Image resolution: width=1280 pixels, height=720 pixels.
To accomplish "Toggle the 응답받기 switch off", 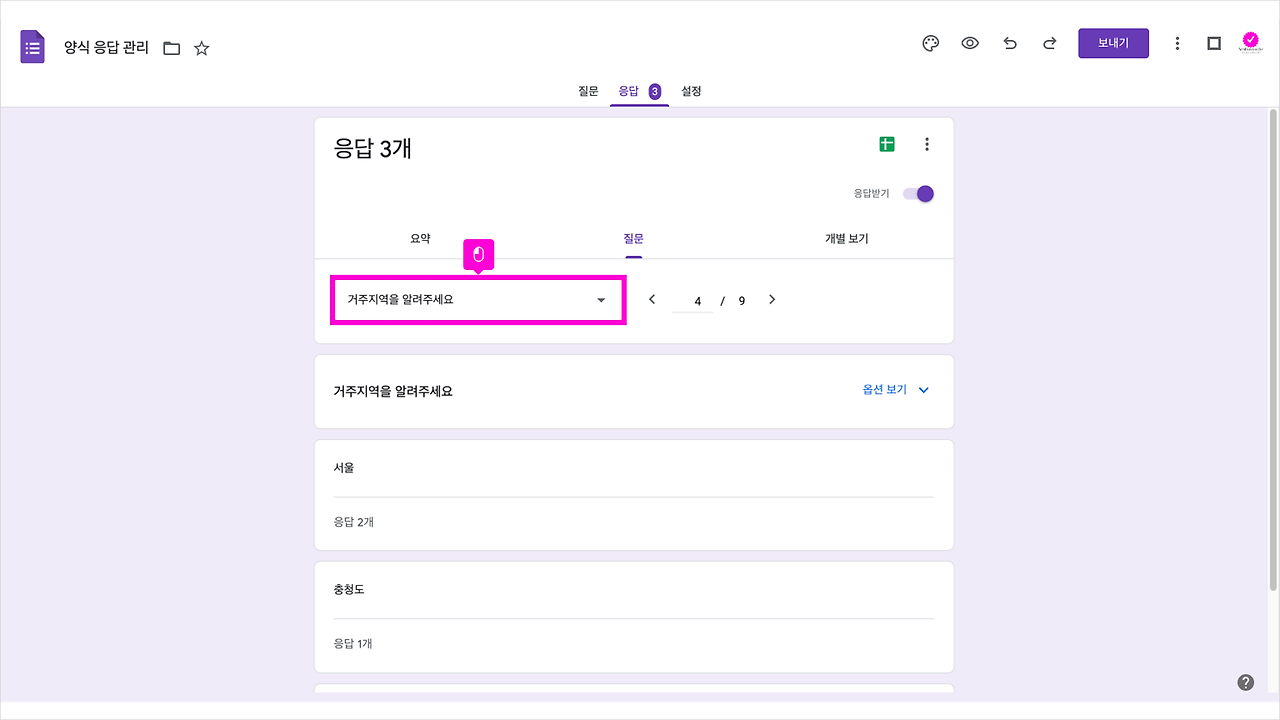I will [918, 193].
